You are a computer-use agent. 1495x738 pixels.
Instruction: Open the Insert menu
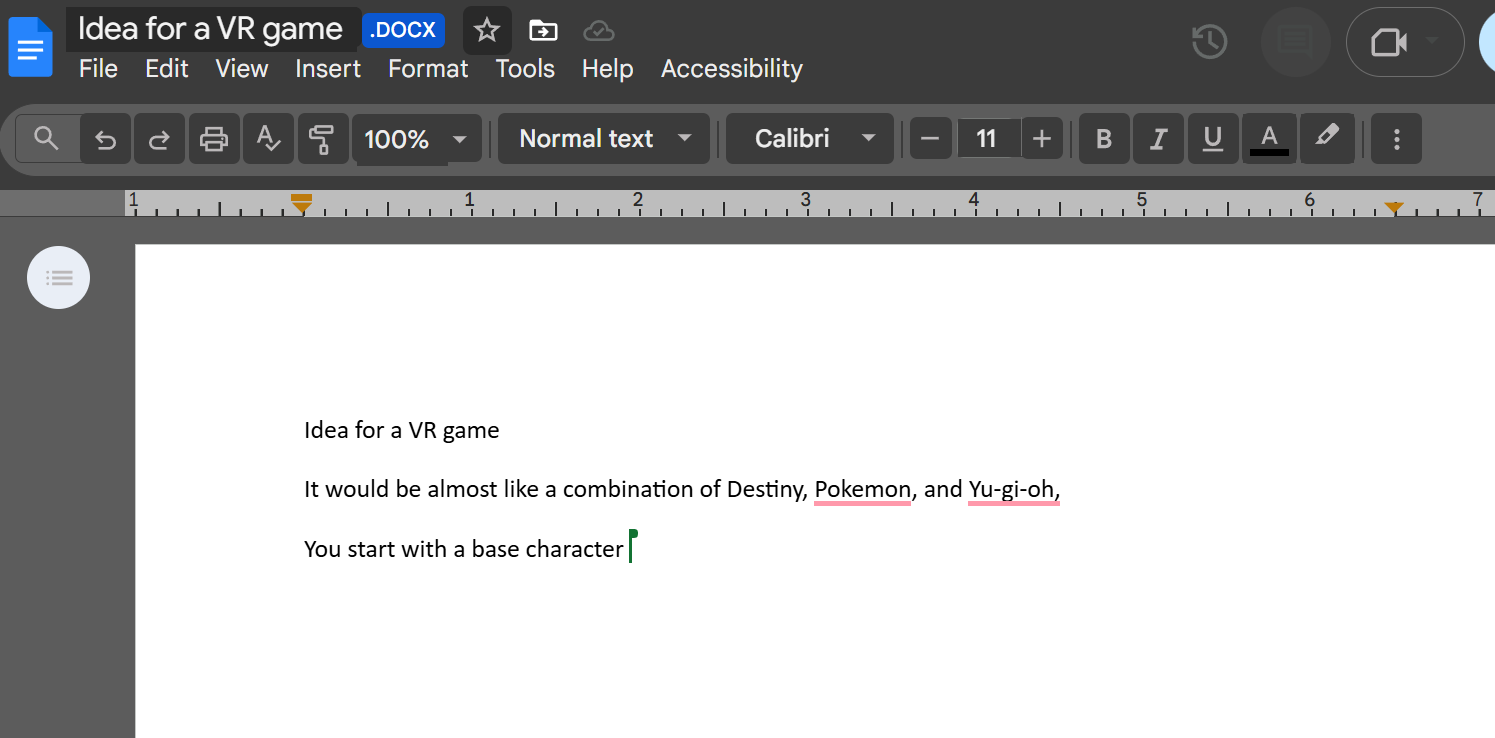328,68
